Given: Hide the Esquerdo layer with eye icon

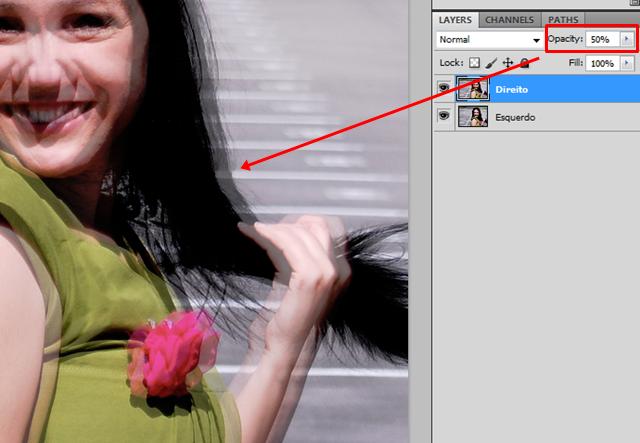Looking at the screenshot, I should pyautogui.click(x=443, y=117).
